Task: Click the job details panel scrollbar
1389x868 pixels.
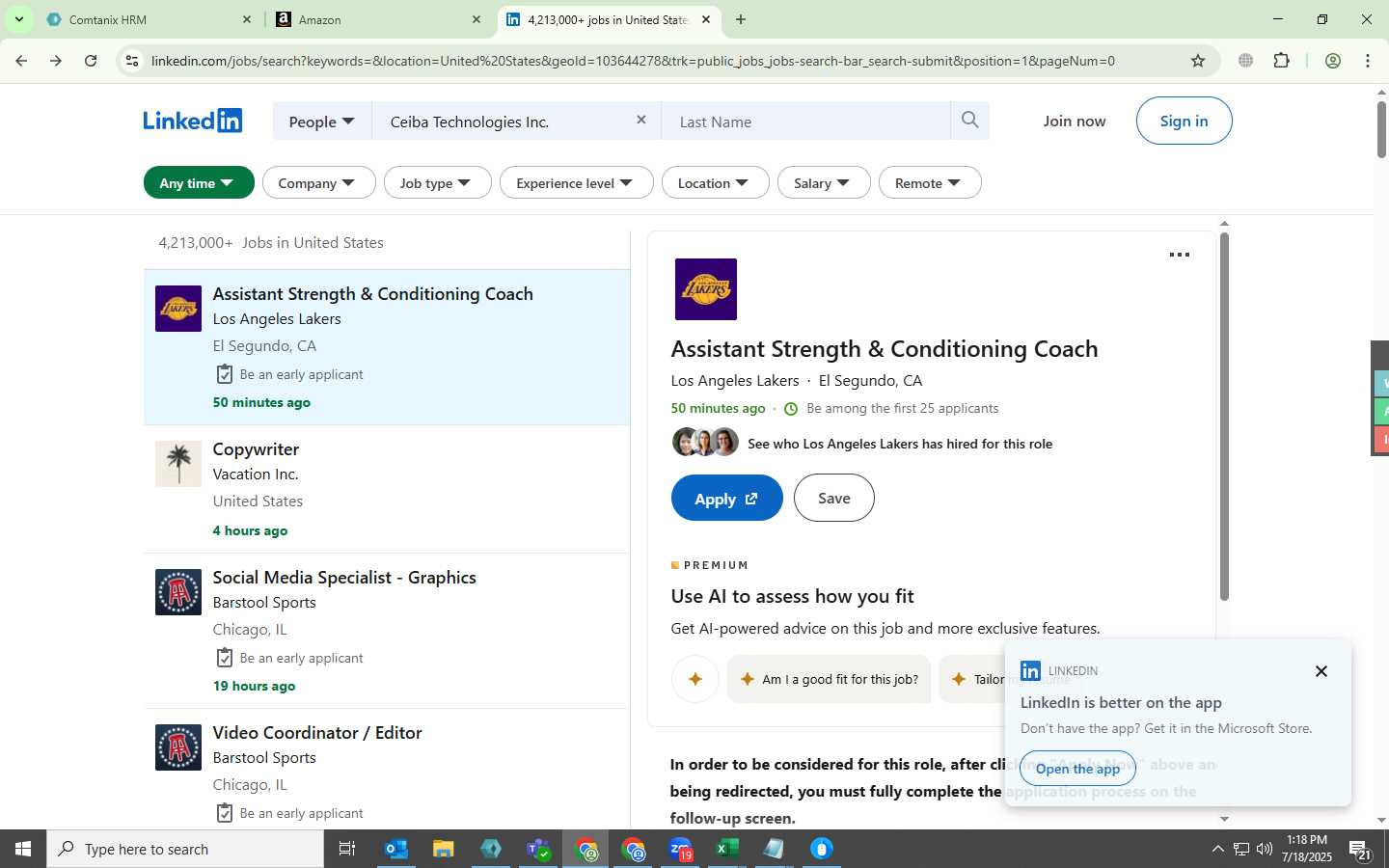Action: (1224, 415)
